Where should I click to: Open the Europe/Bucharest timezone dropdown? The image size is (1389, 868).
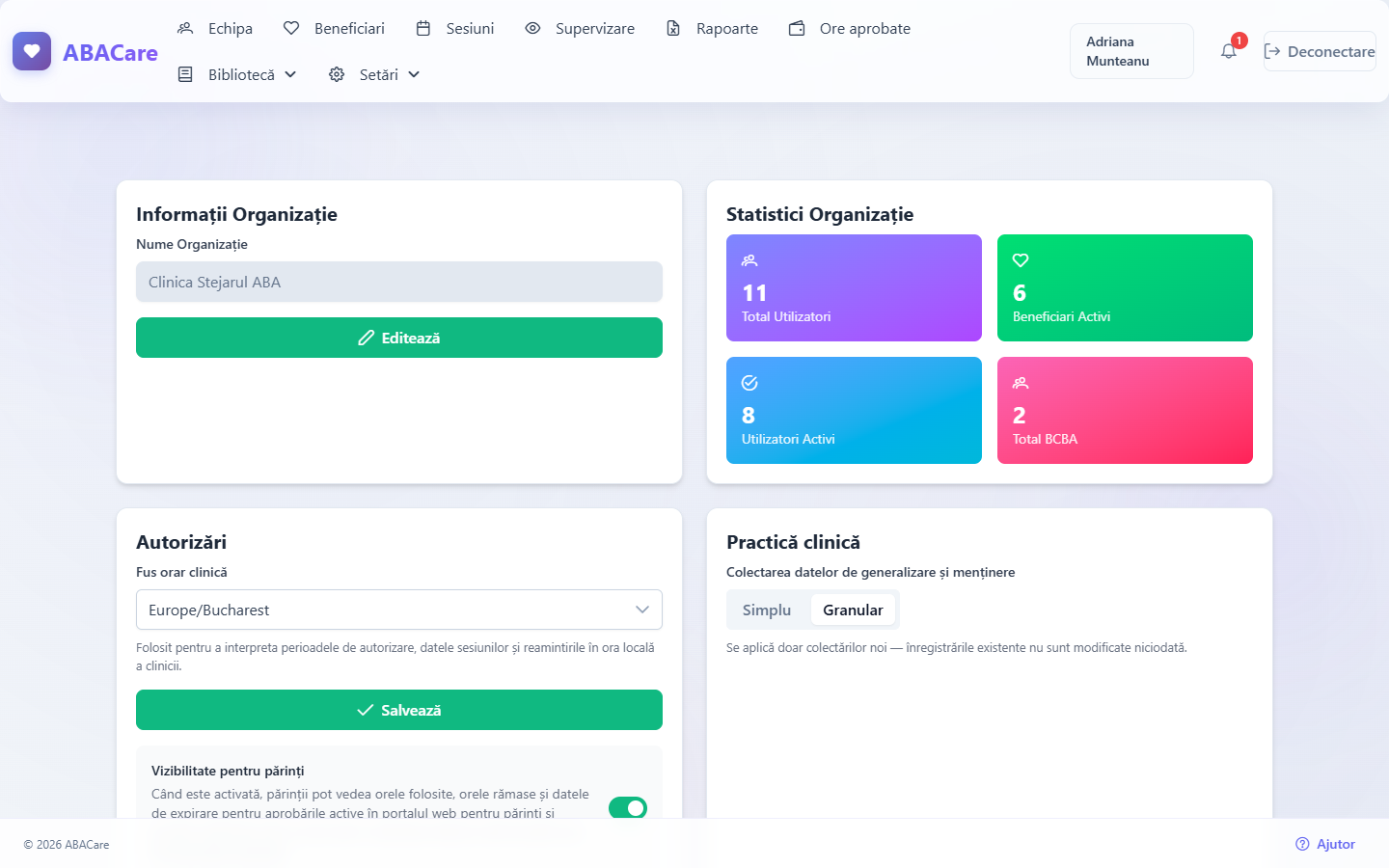pos(399,610)
